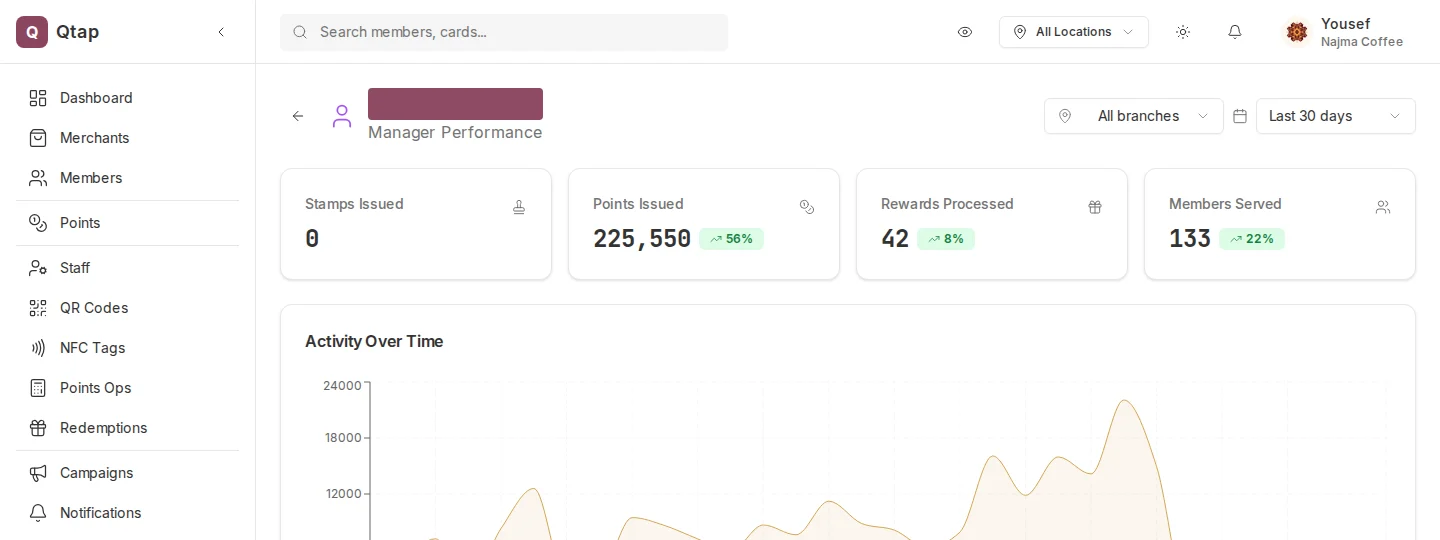Click the 24000 axis label
The height and width of the screenshot is (540, 1440).
click(x=342, y=385)
